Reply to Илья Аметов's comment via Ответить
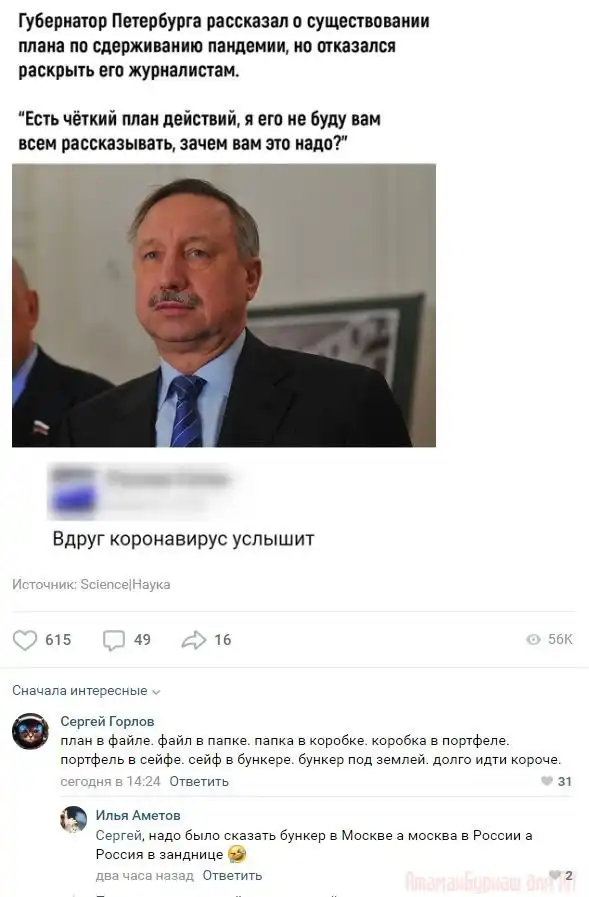This screenshot has width=589, height=897. point(232,875)
